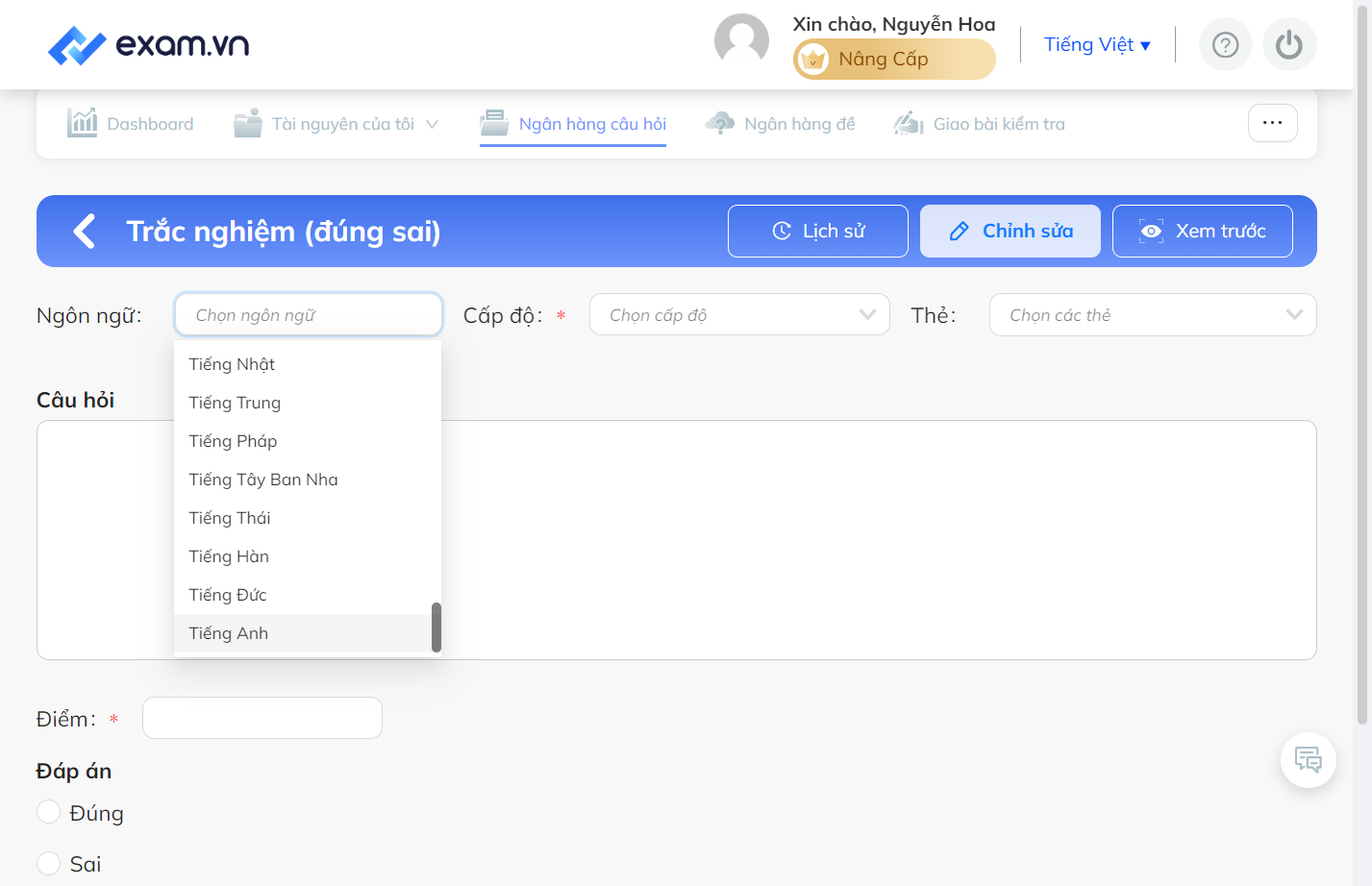
Task: Click the Ngân hàng đề cloud icon
Action: [x=720, y=123]
